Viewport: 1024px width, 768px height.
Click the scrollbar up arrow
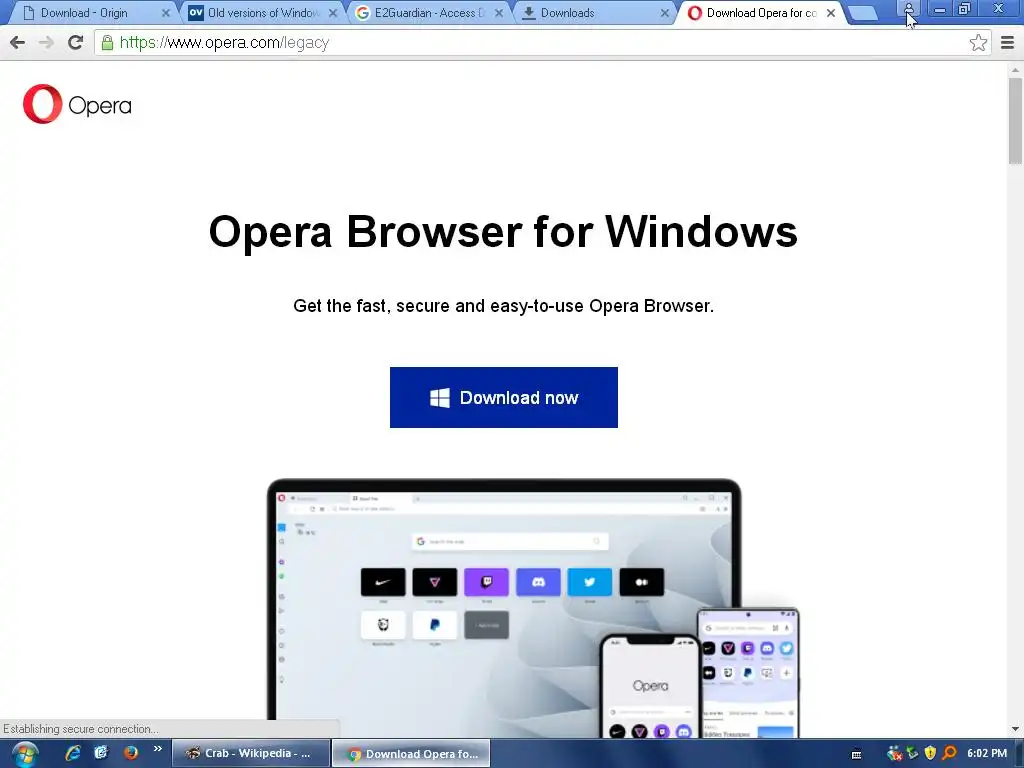click(x=1015, y=69)
